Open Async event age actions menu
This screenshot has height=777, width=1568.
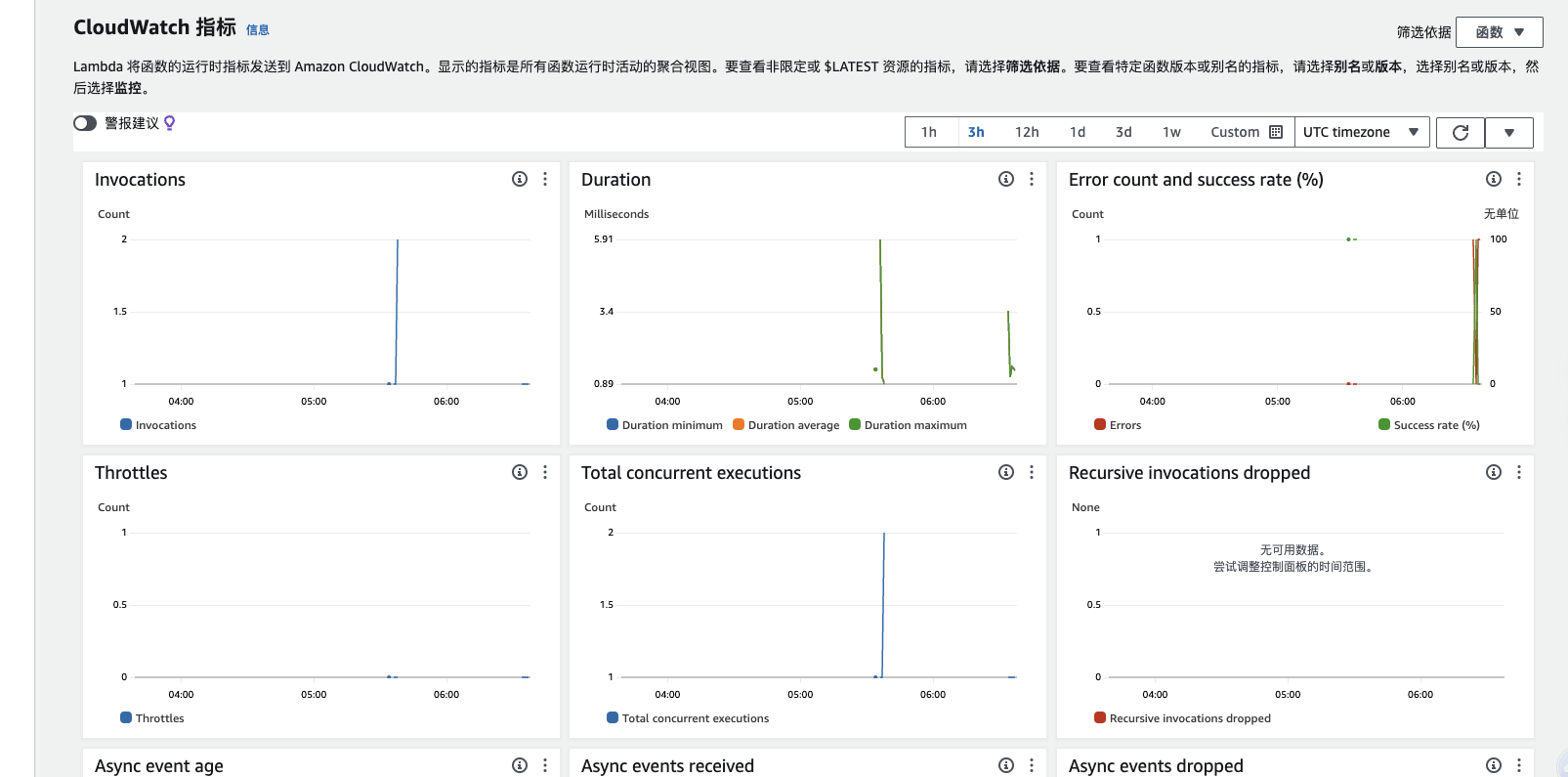pos(545,765)
